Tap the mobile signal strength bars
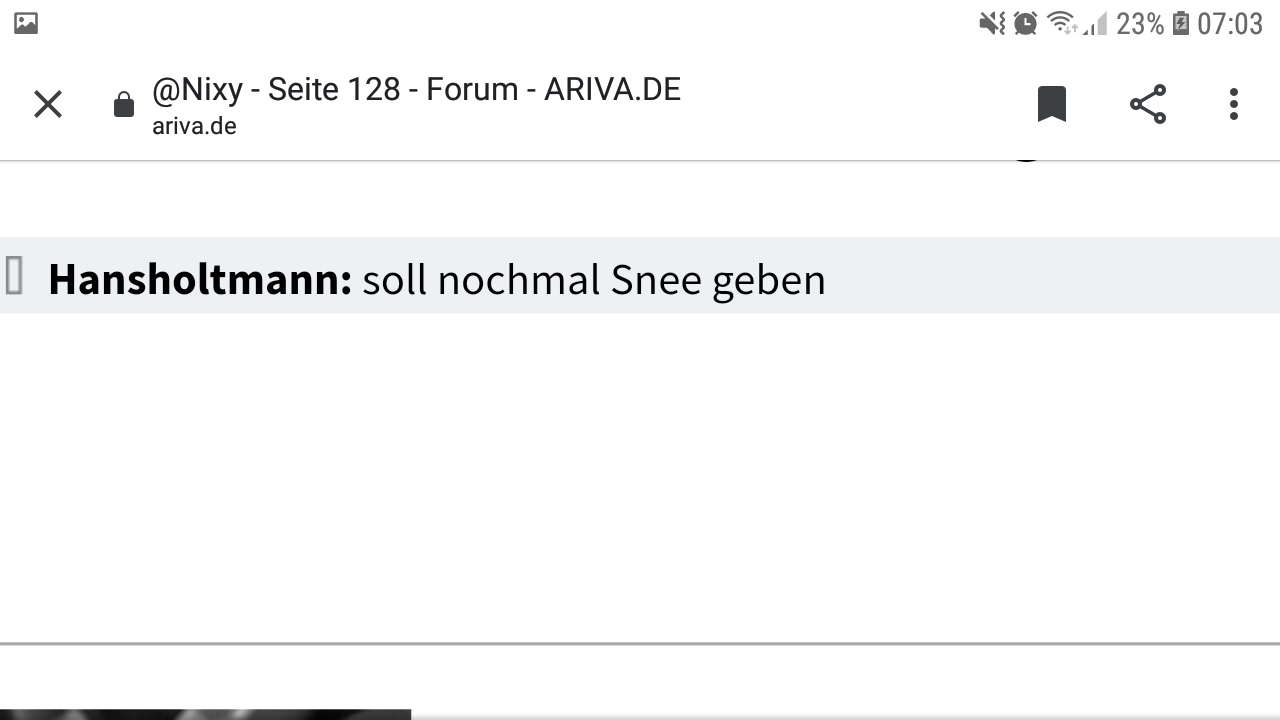Image resolution: width=1280 pixels, height=720 pixels. point(1095,24)
